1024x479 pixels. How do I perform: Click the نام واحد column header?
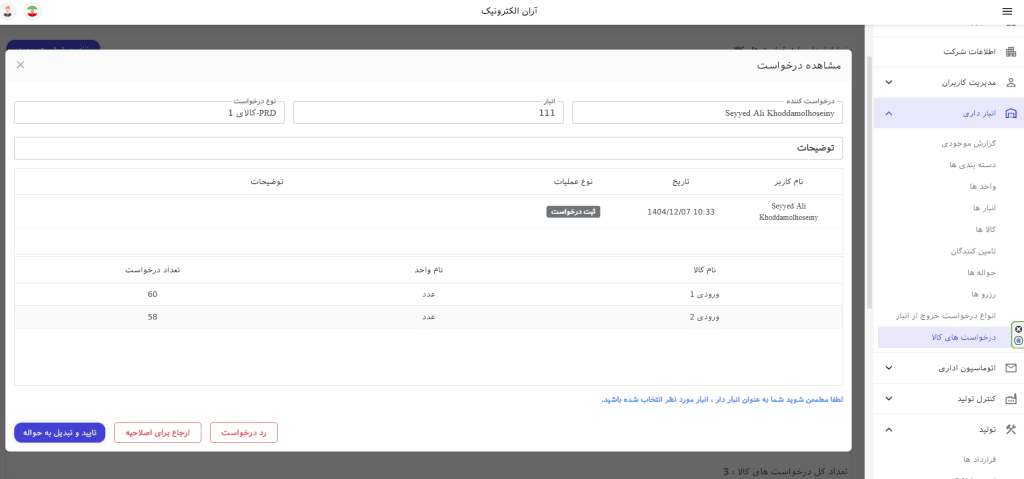[428, 269]
